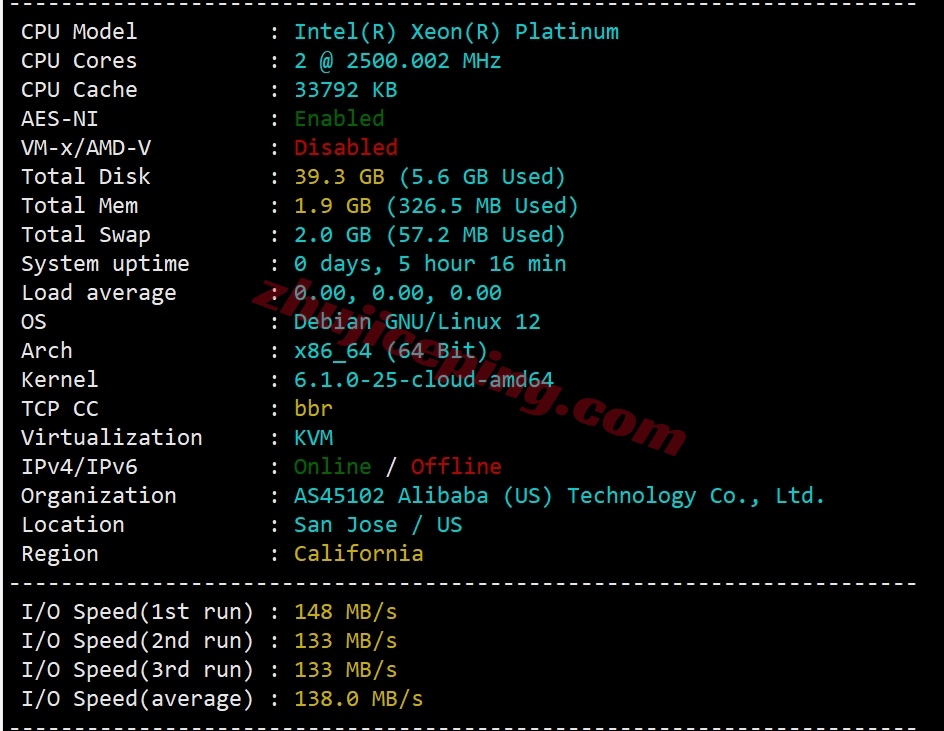Select the '138.0 MB/s' average value

pyautogui.click(x=358, y=698)
